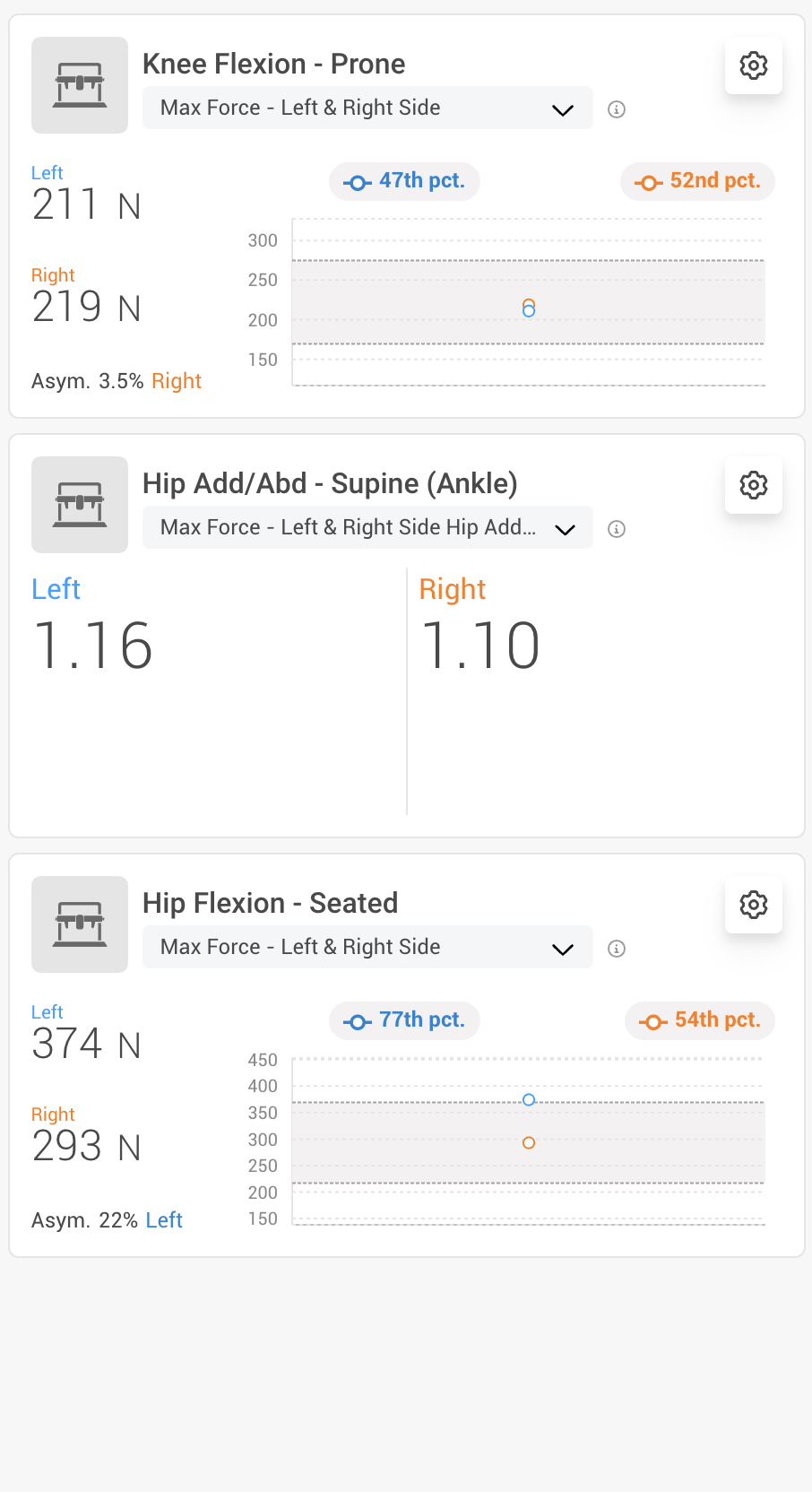
Task: Open settings gear for Hip Add/Abd - Supine
Action: tap(753, 485)
